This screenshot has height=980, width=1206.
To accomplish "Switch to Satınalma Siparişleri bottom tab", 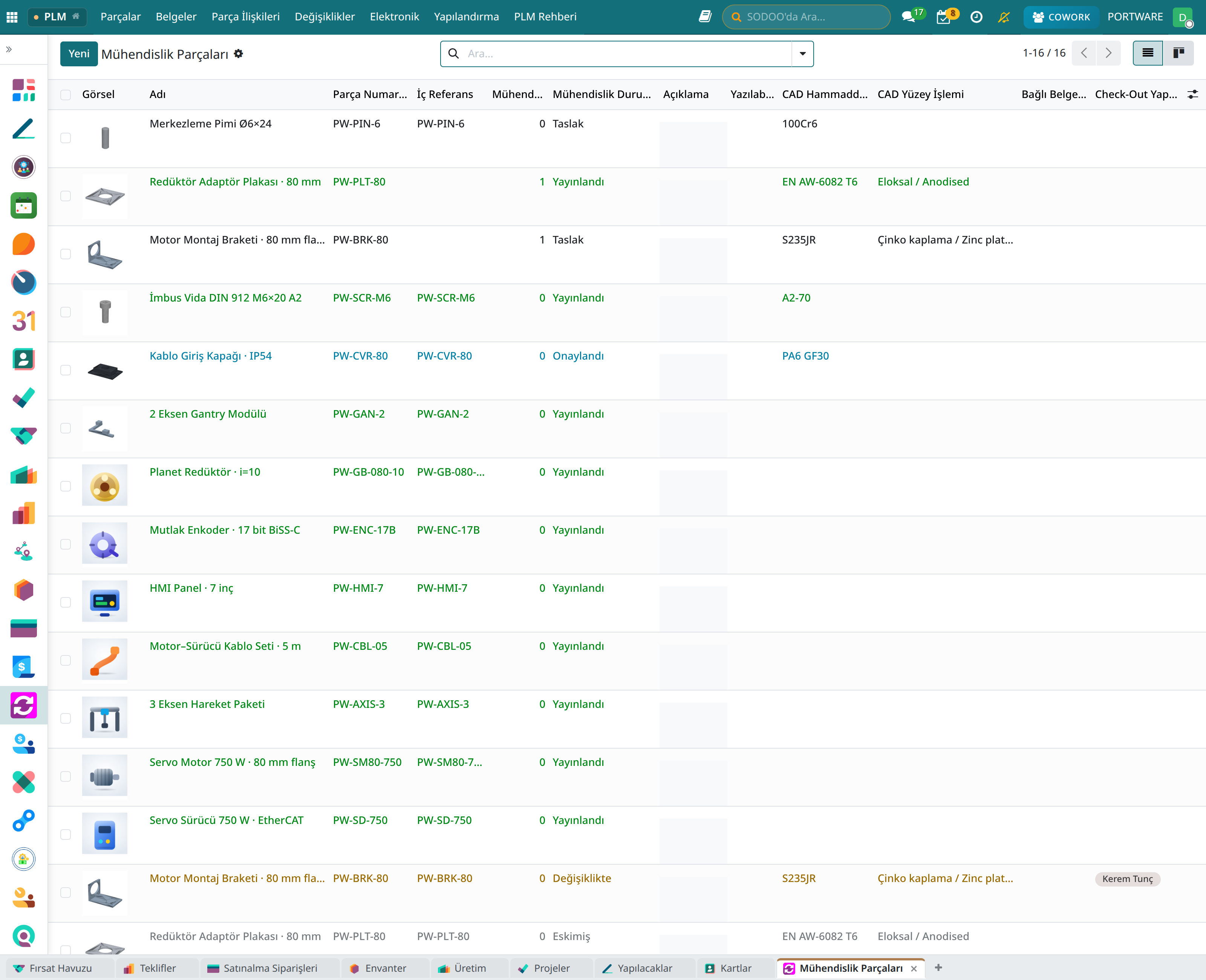I will [x=270, y=968].
